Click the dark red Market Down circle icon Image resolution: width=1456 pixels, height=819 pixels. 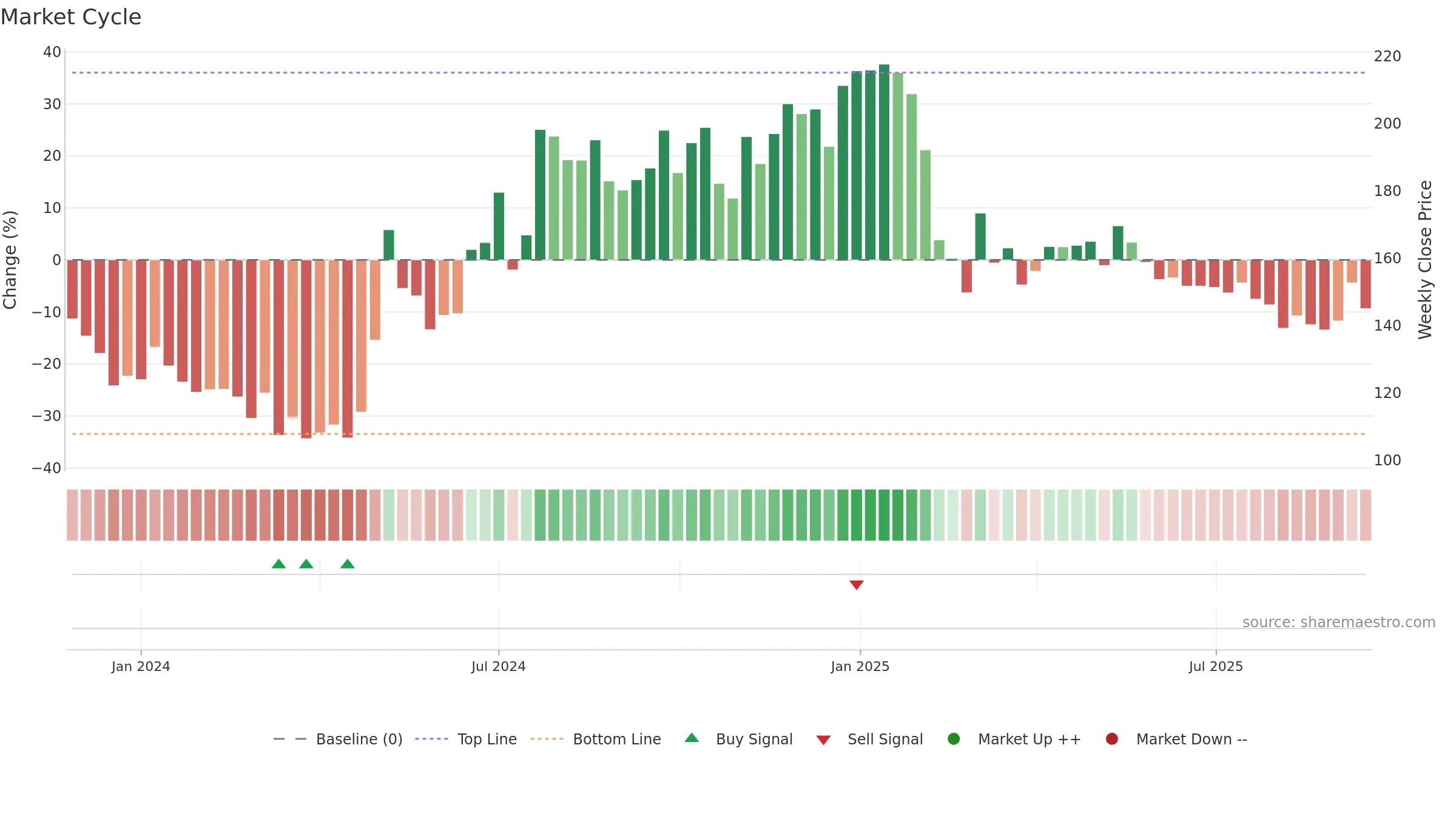[x=1112, y=739]
